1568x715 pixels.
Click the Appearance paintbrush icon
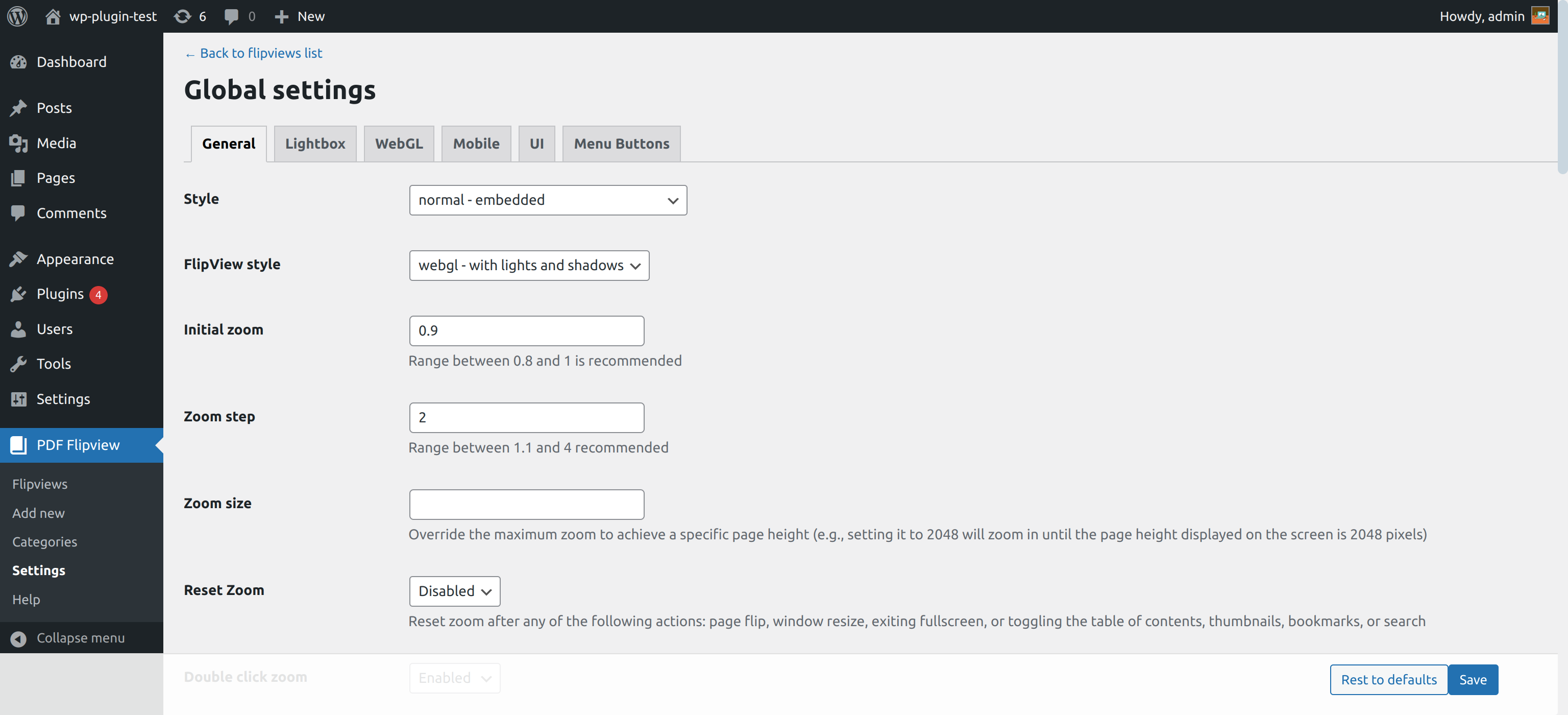(18, 259)
